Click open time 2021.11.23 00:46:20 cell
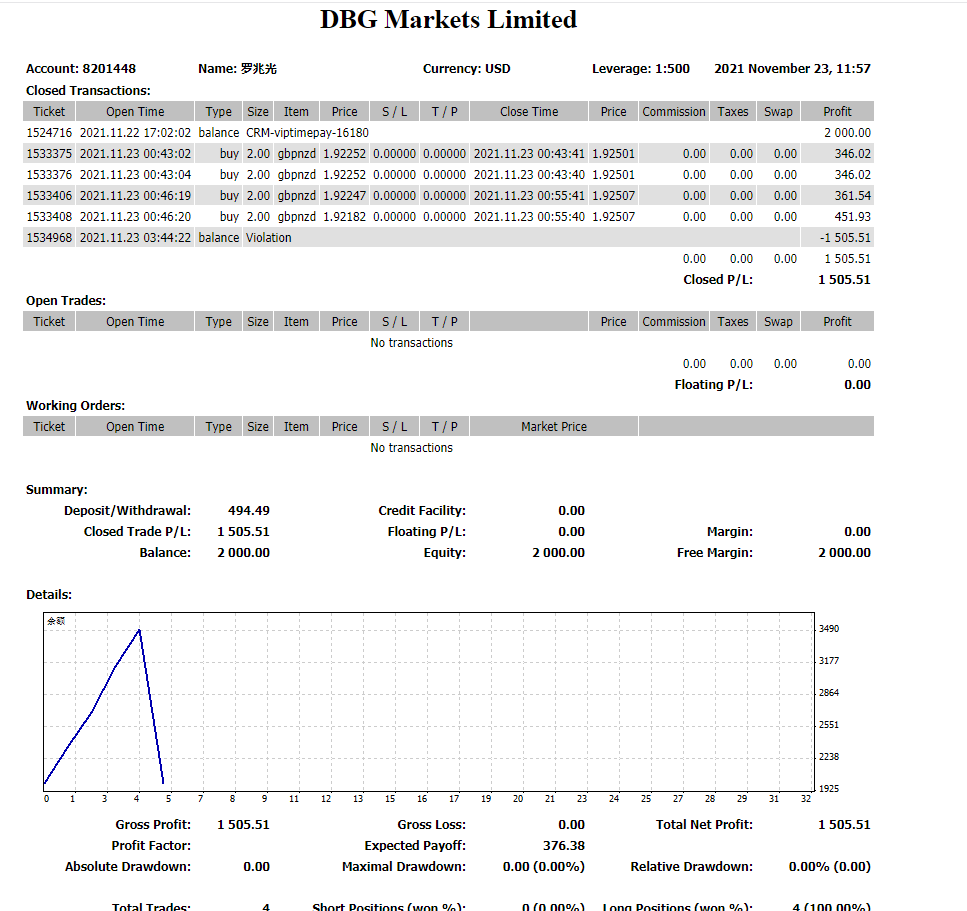The height and width of the screenshot is (911, 967). click(135, 217)
